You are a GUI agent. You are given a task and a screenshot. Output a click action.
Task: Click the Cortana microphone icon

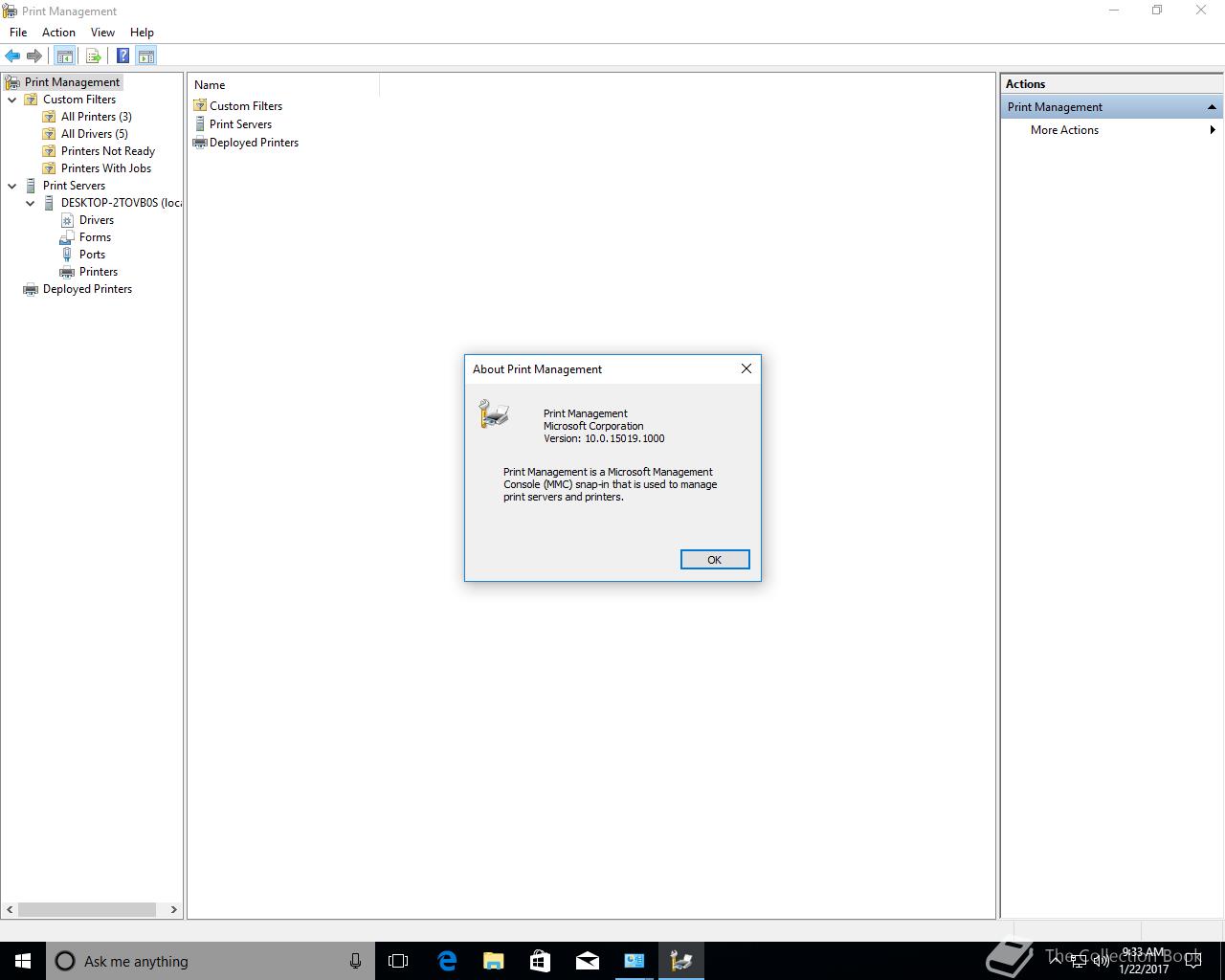[x=355, y=961]
